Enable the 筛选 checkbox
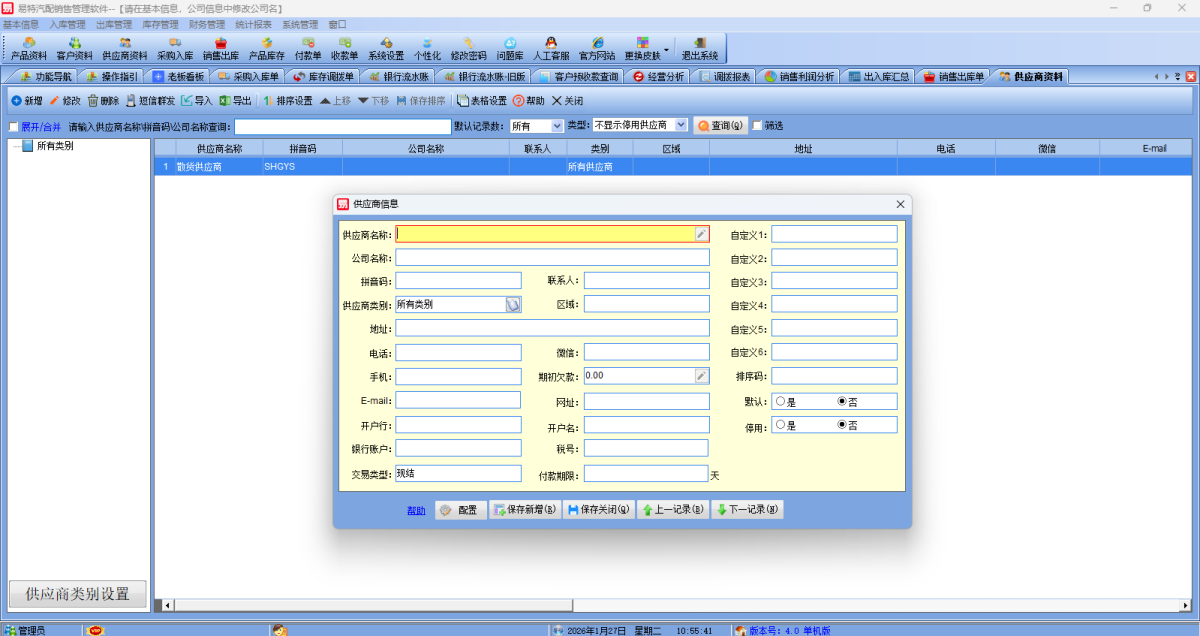This screenshot has width=1200, height=636. tap(758, 126)
